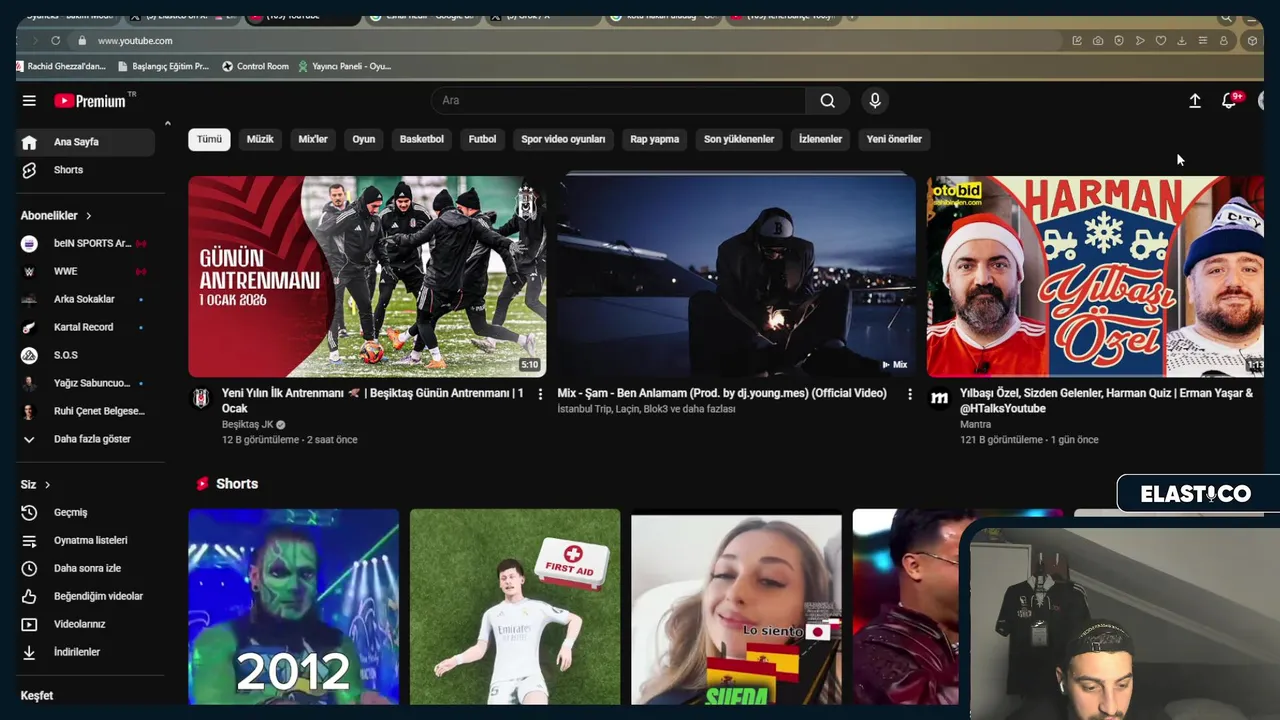This screenshot has height=720, width=1280.
Task: Open Ruhi Çenet Belgesel subscription channel
Action: point(87,411)
